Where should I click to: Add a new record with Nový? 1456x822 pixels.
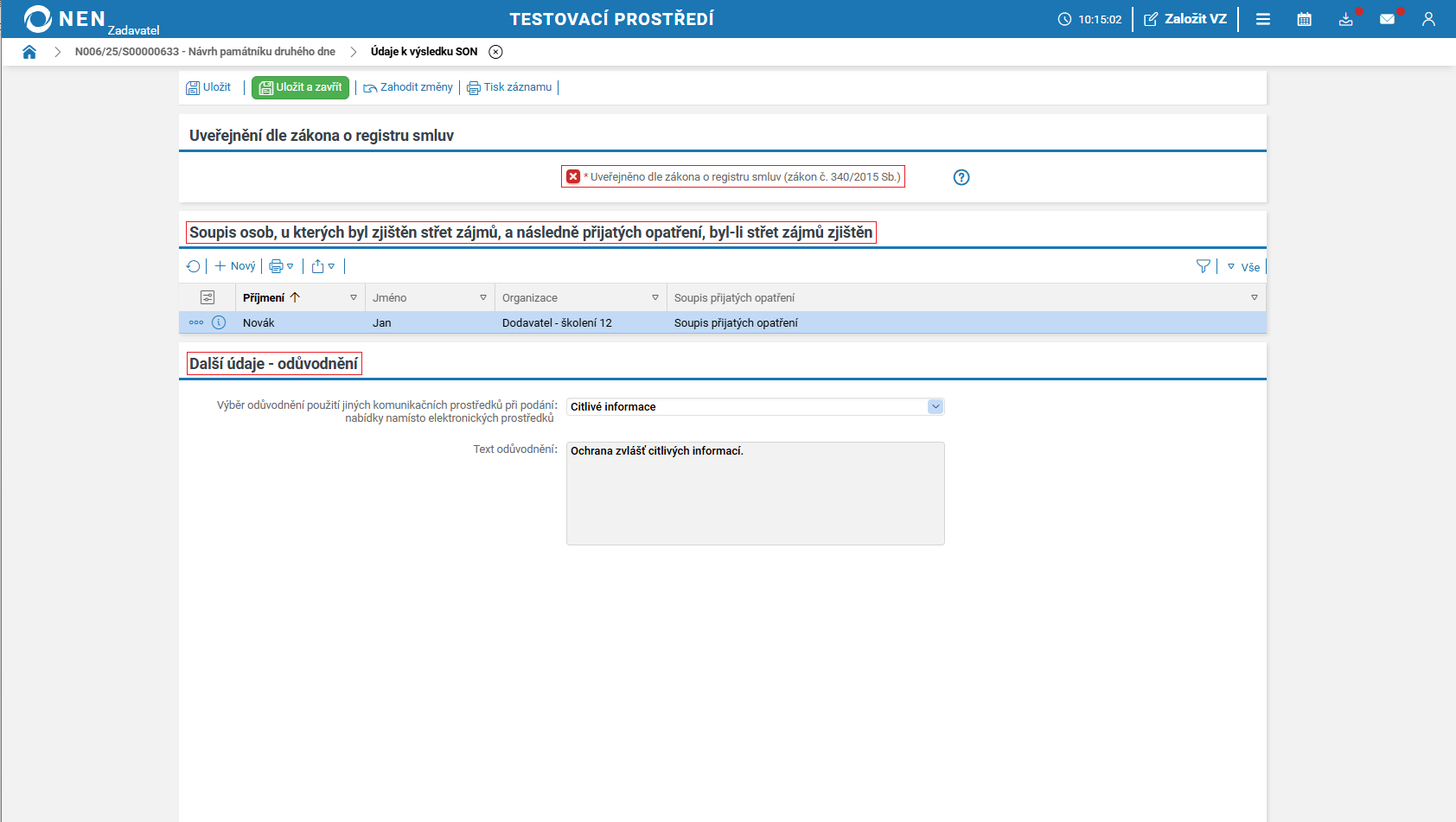point(235,266)
